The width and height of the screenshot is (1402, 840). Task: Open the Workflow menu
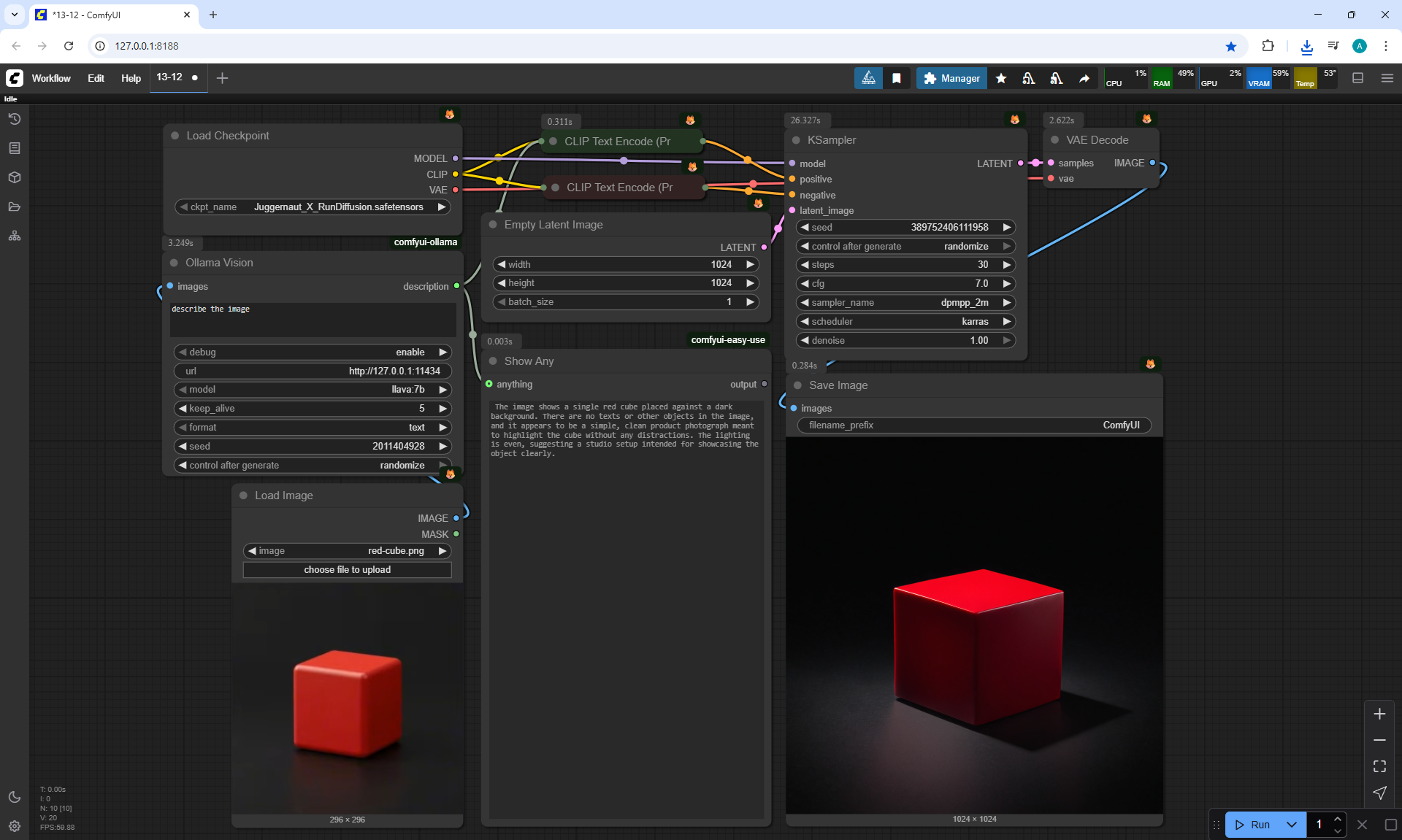(51, 78)
